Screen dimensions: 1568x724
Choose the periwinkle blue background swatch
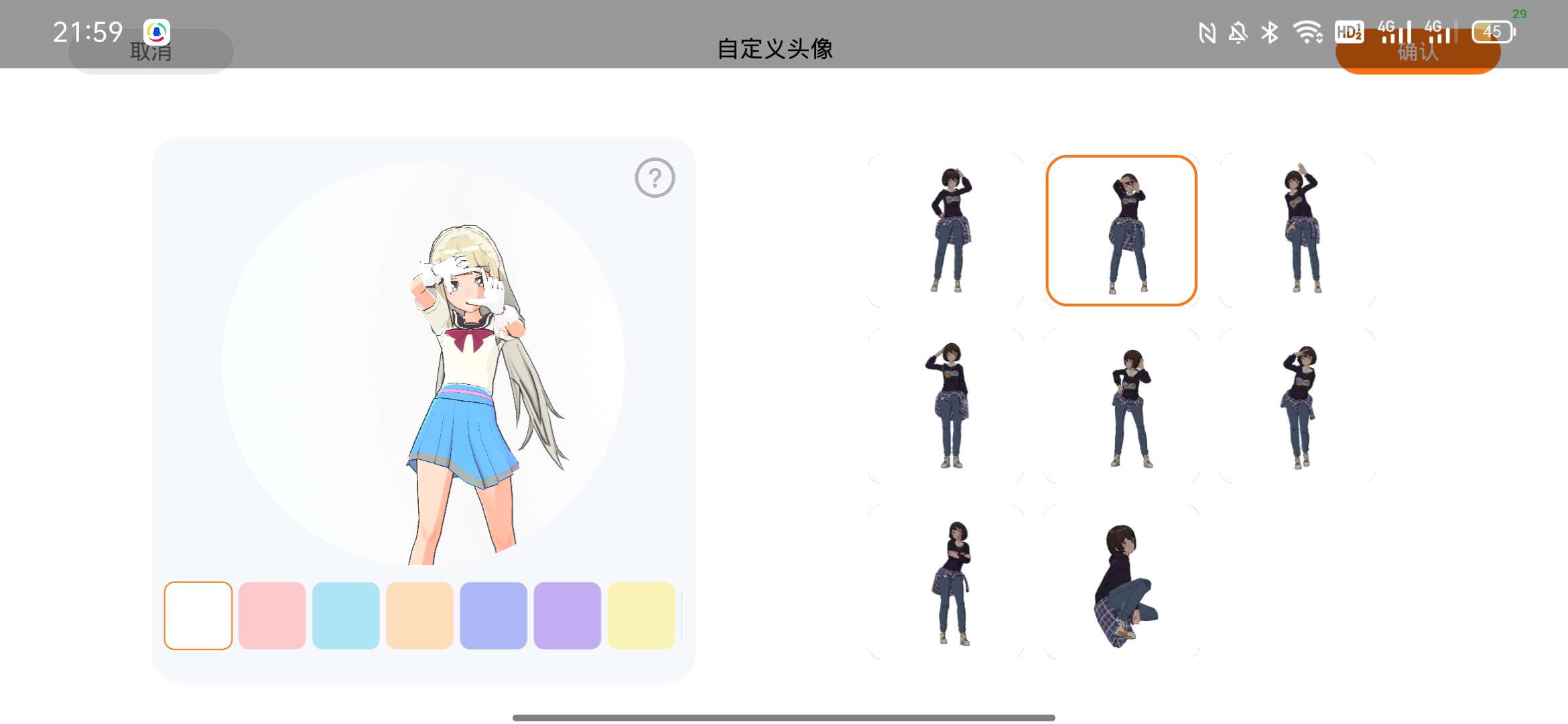tap(493, 615)
